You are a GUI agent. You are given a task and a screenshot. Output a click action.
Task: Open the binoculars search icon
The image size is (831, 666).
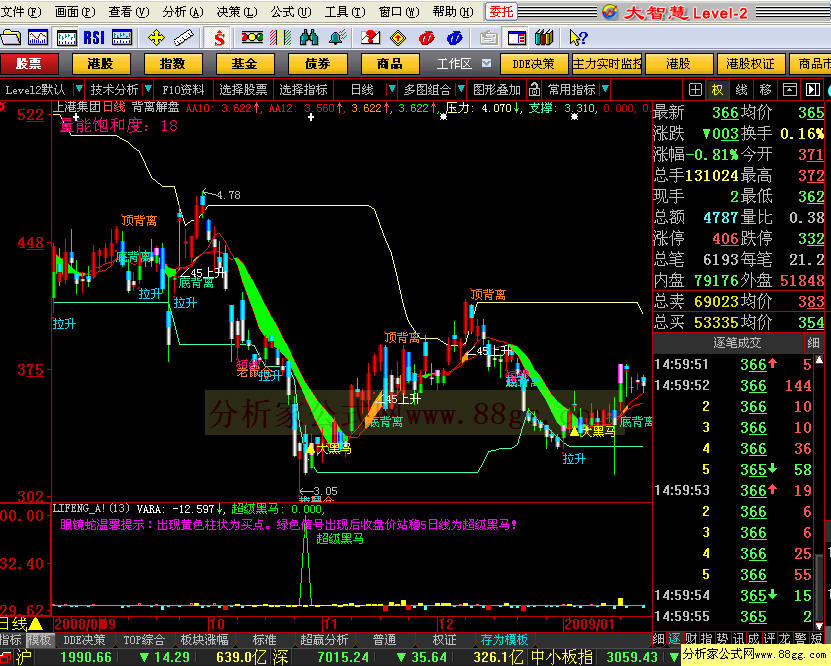tap(308, 38)
